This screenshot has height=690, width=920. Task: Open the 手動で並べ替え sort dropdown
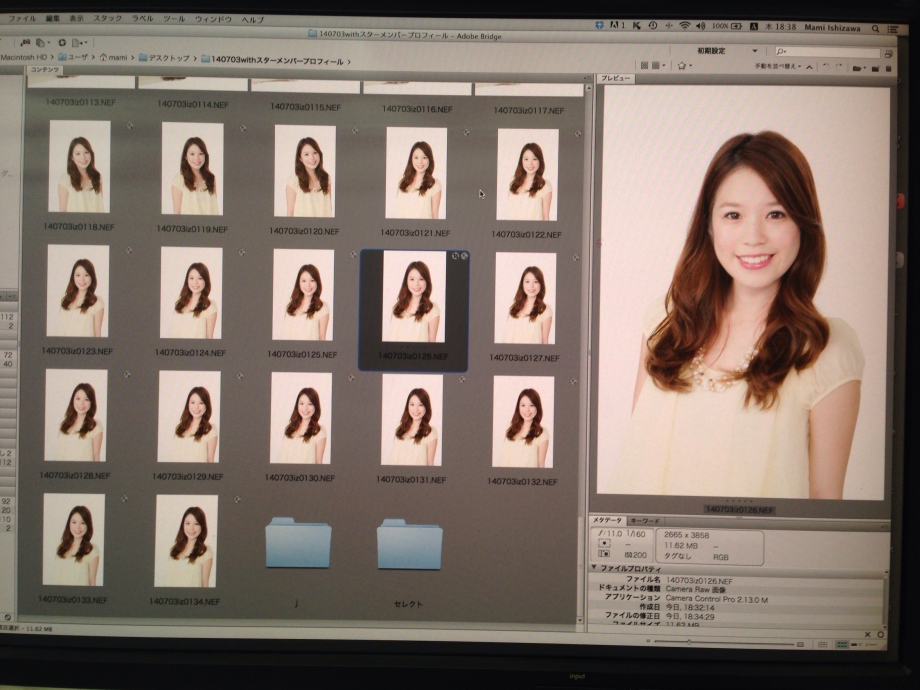coord(778,66)
